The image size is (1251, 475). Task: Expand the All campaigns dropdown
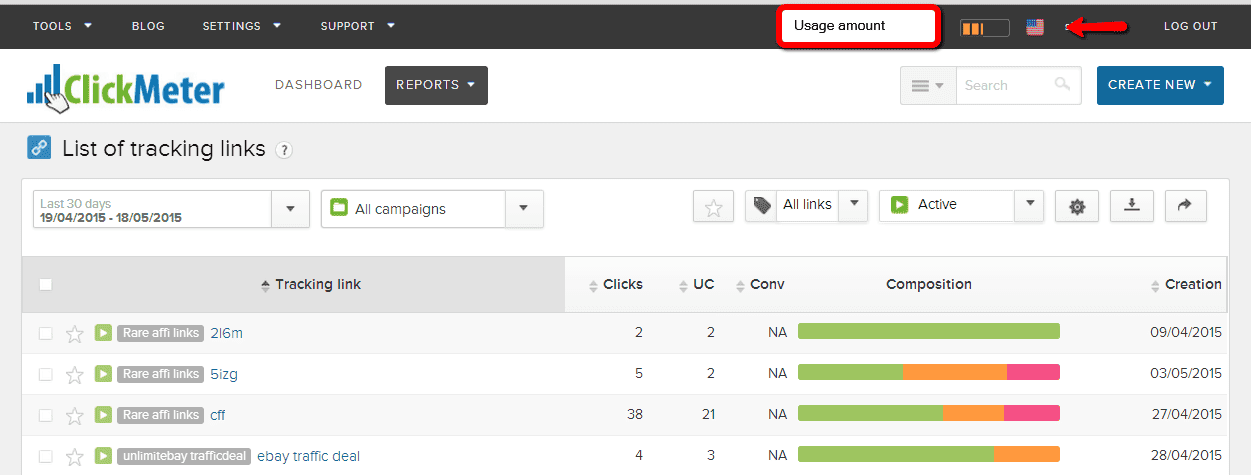(523, 209)
